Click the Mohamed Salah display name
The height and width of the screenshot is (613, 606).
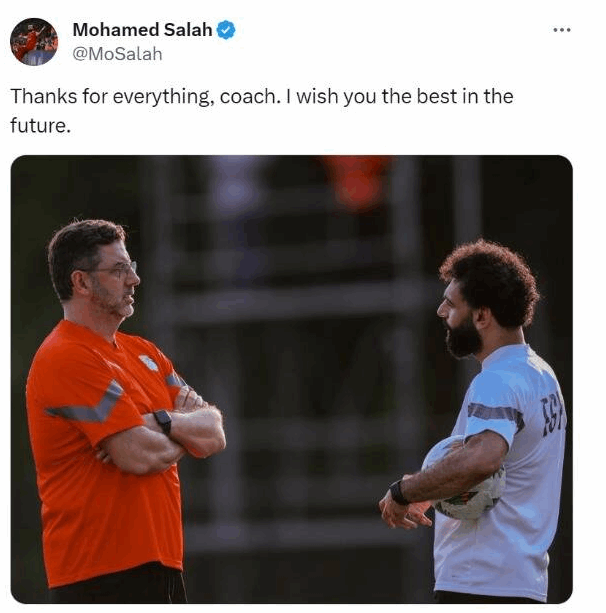click(x=142, y=30)
